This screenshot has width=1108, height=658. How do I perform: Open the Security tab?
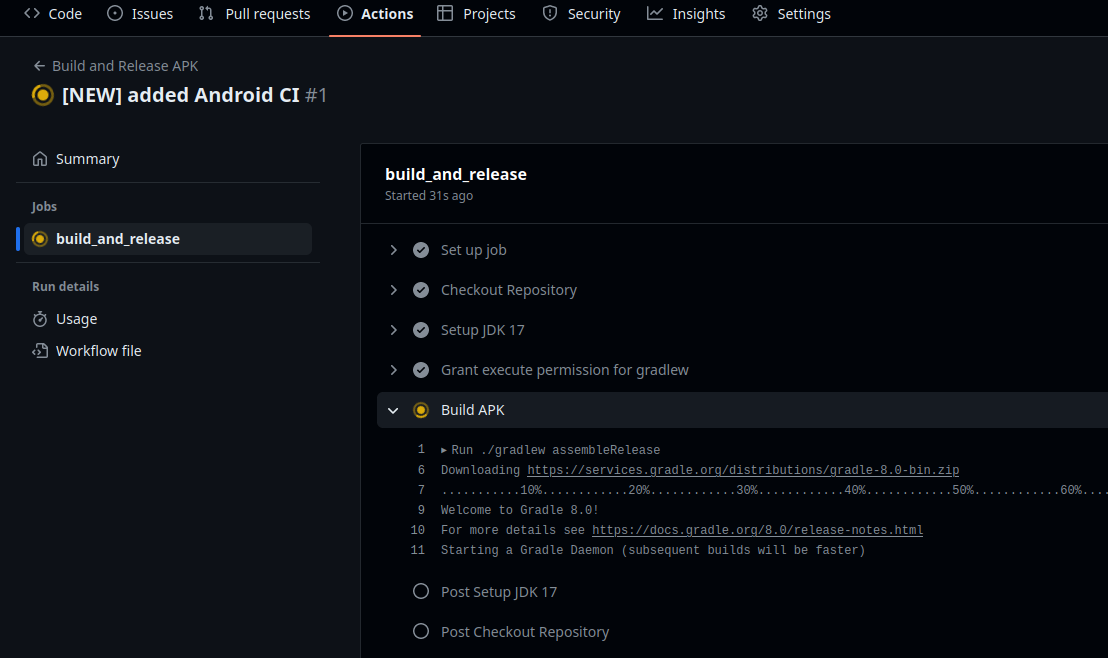click(x=582, y=14)
